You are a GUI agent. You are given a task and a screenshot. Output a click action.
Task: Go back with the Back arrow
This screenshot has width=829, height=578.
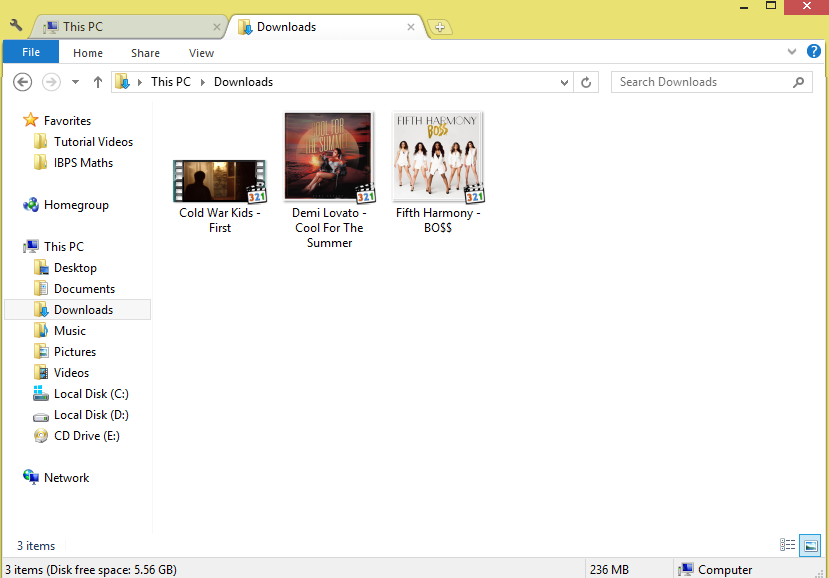point(22,82)
